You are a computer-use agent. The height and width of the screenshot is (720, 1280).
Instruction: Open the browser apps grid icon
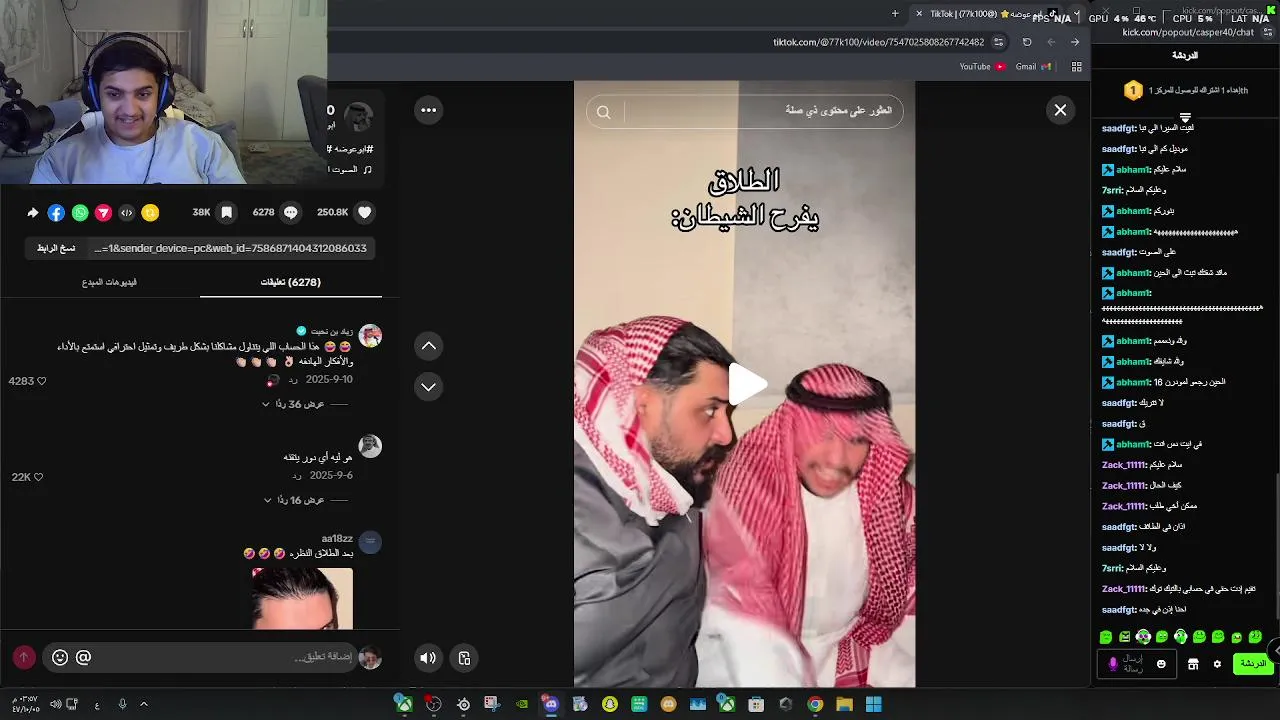(1076, 67)
